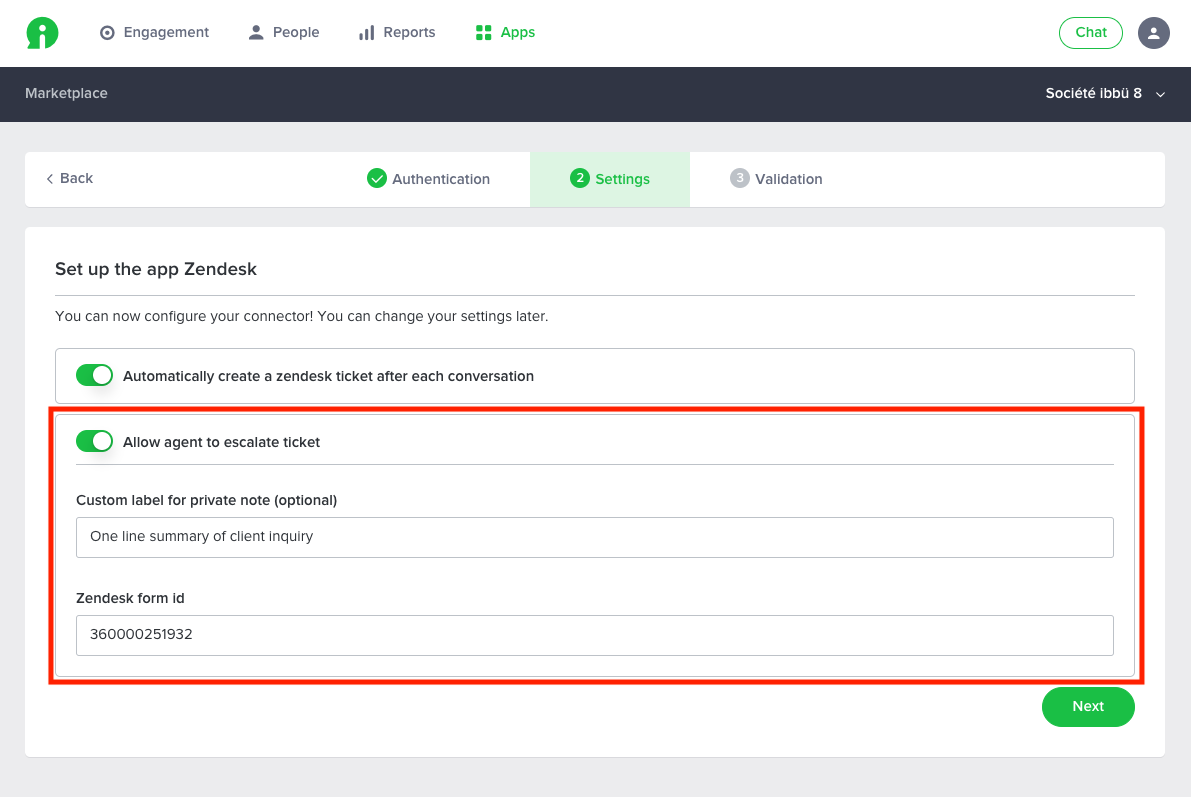Click the green Next button
1191x797 pixels.
(1088, 707)
